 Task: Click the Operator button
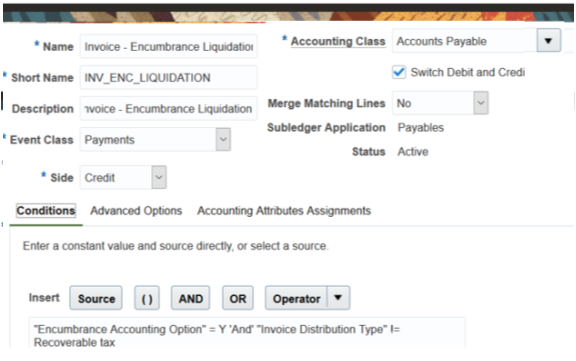coord(296,298)
